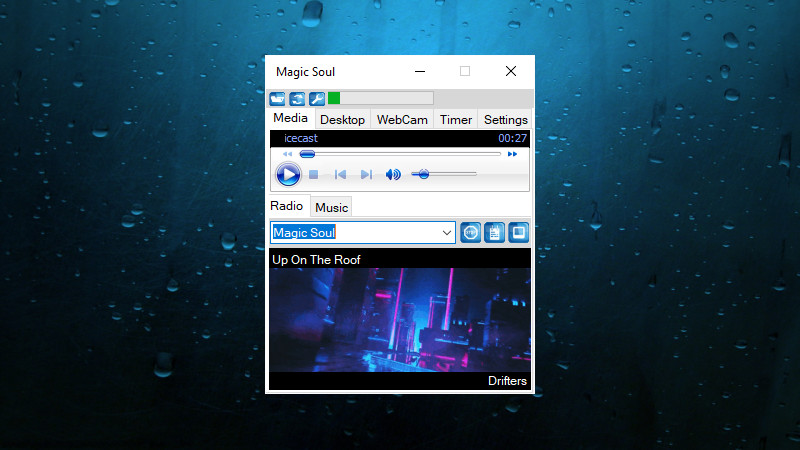Click the refresh arrows toolbar icon
800x450 pixels.
click(297, 98)
